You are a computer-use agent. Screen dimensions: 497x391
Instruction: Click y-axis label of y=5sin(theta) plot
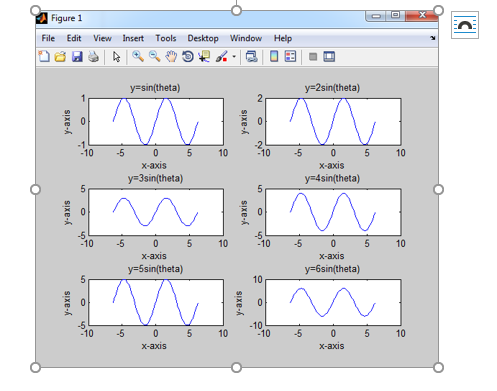[67, 303]
